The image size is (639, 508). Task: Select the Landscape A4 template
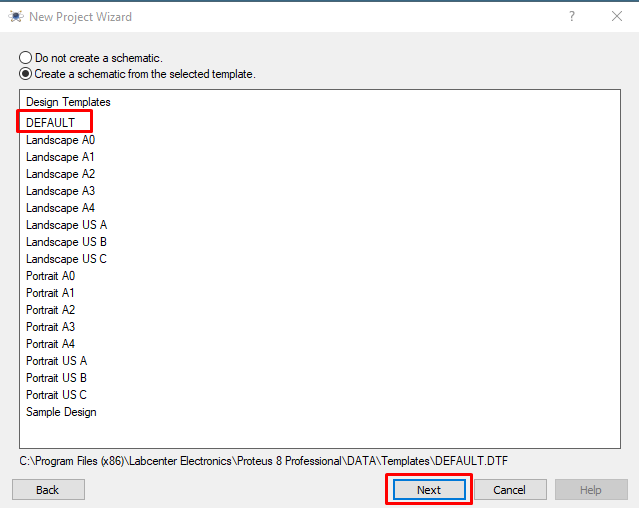click(60, 208)
